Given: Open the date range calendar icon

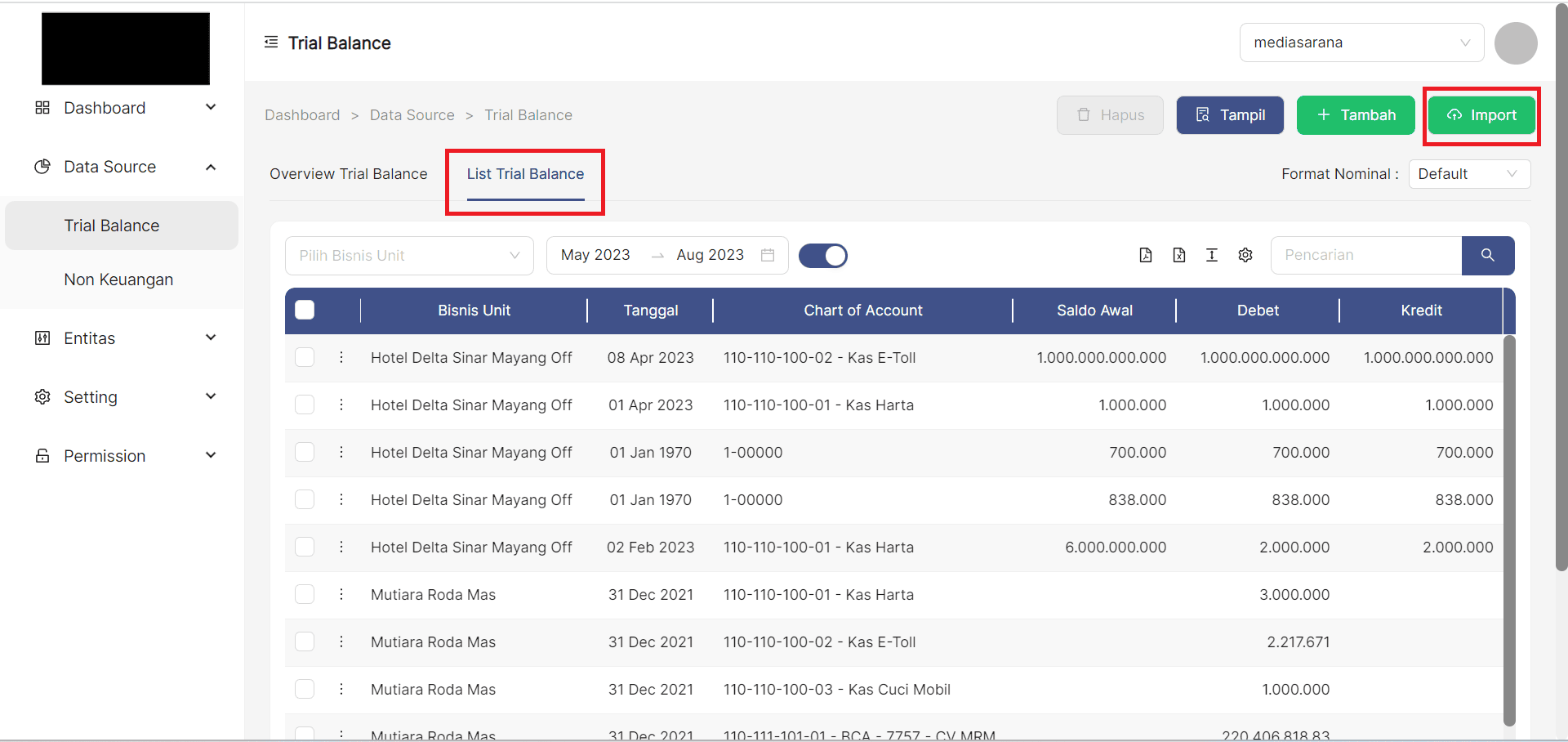Looking at the screenshot, I should click(768, 255).
